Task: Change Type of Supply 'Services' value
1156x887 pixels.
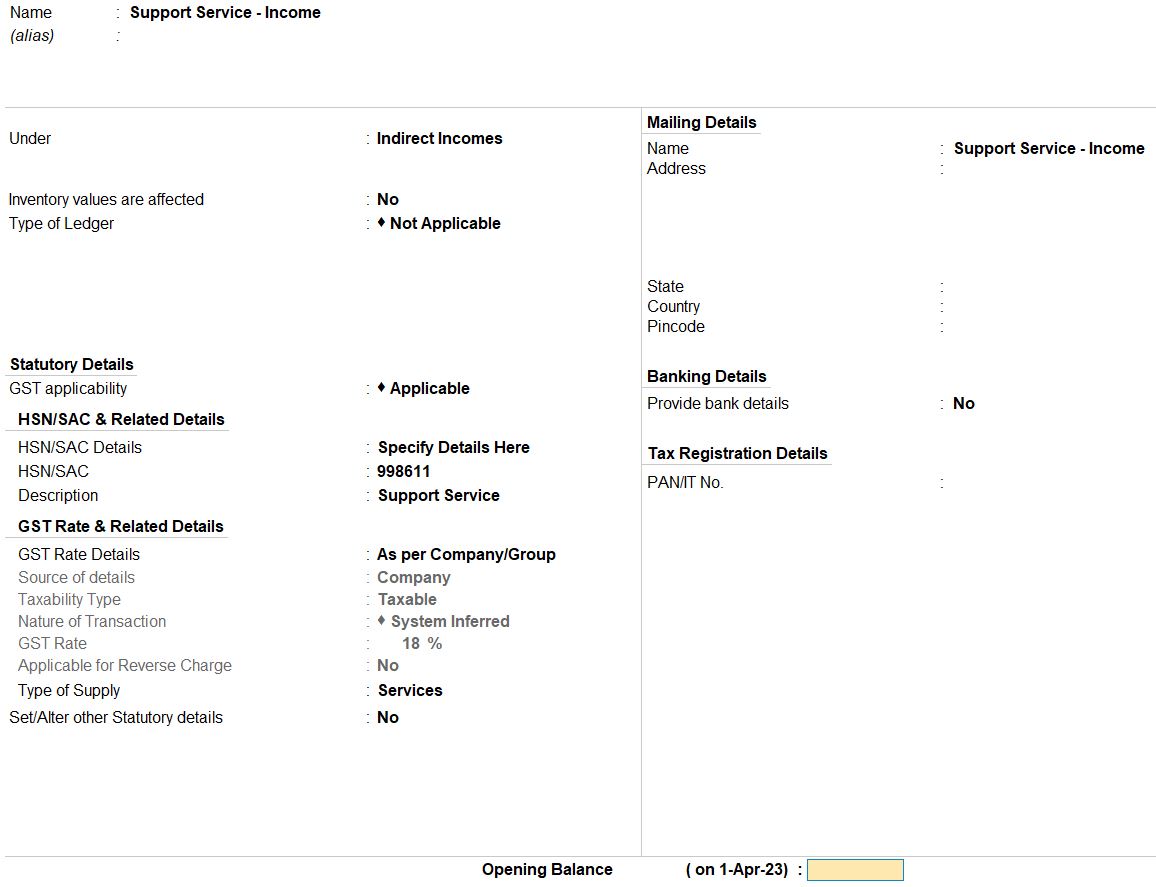Action: [410, 691]
